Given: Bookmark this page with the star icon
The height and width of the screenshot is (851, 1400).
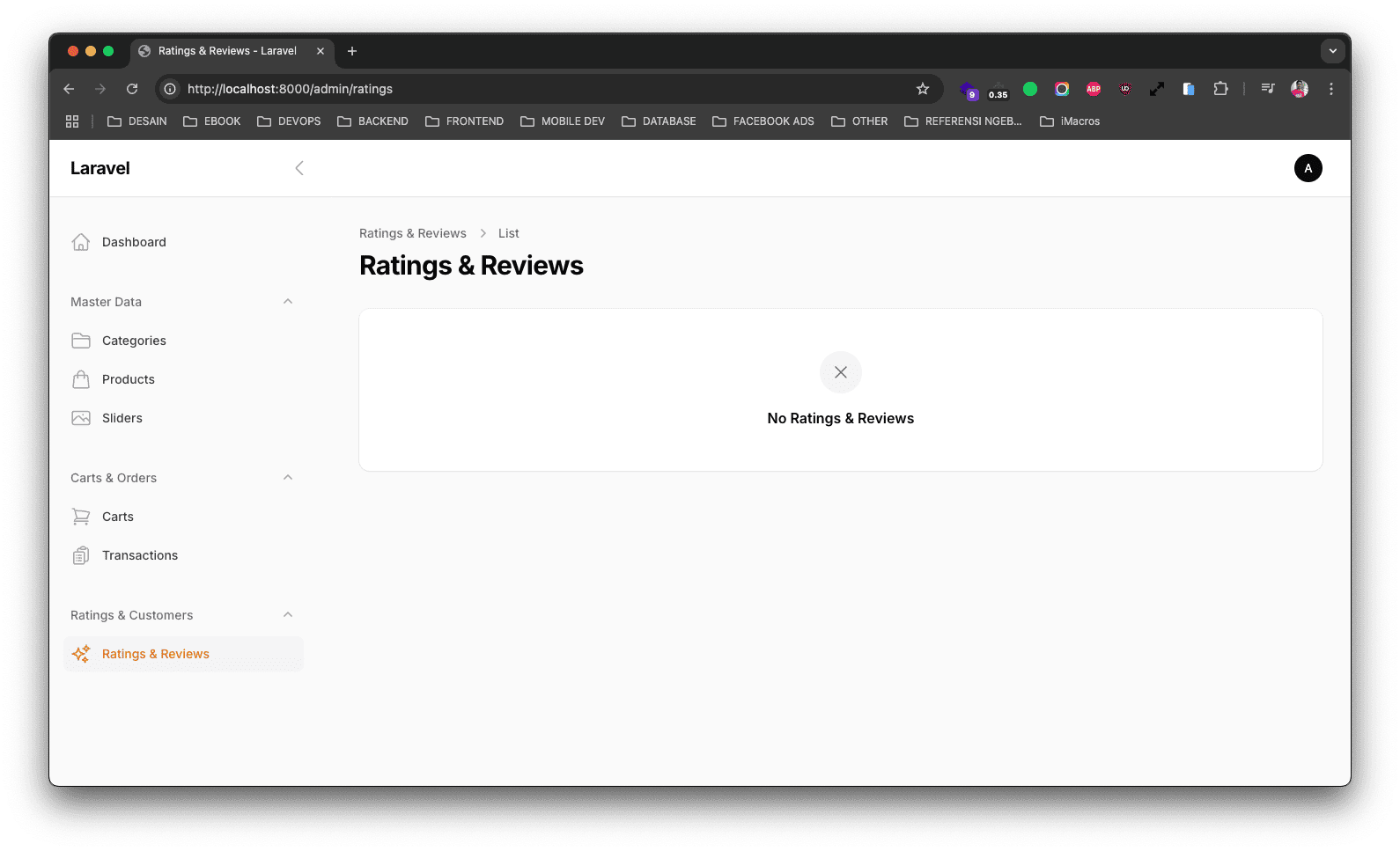Looking at the screenshot, I should pos(923,89).
